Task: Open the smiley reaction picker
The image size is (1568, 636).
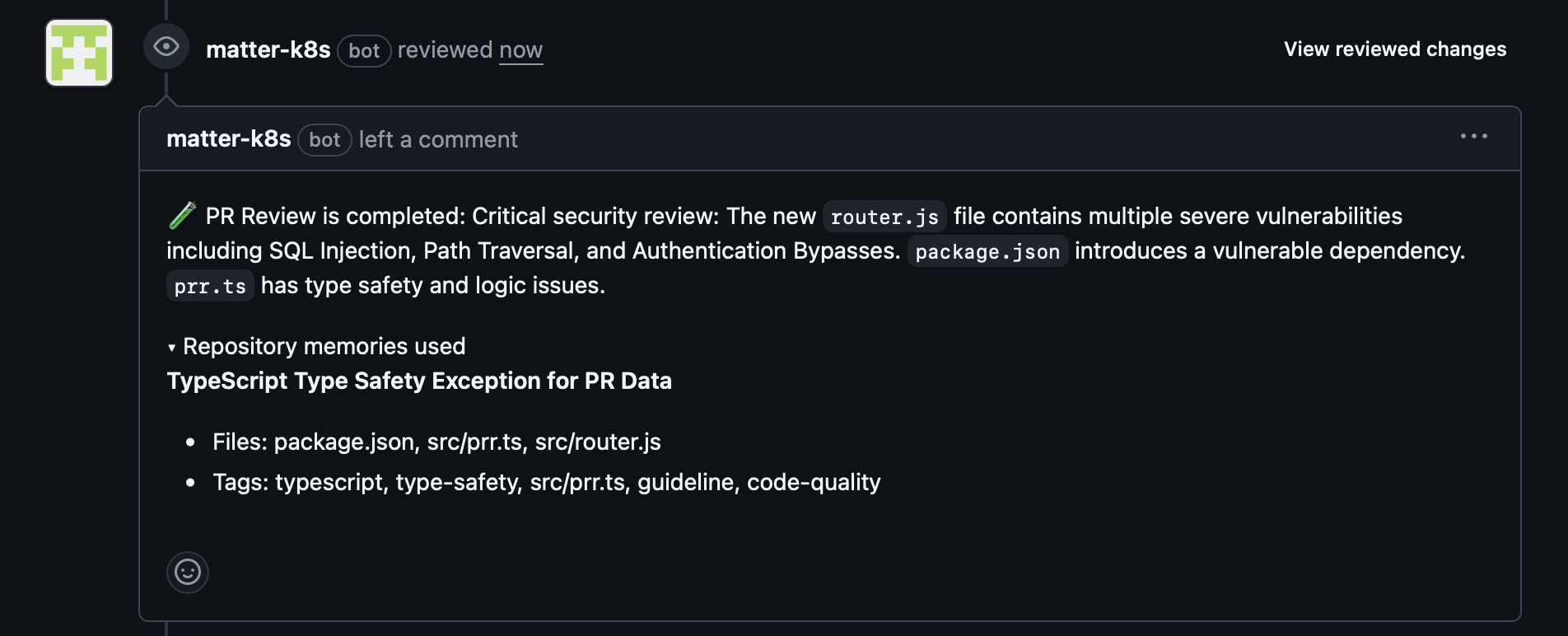Action: tap(188, 572)
